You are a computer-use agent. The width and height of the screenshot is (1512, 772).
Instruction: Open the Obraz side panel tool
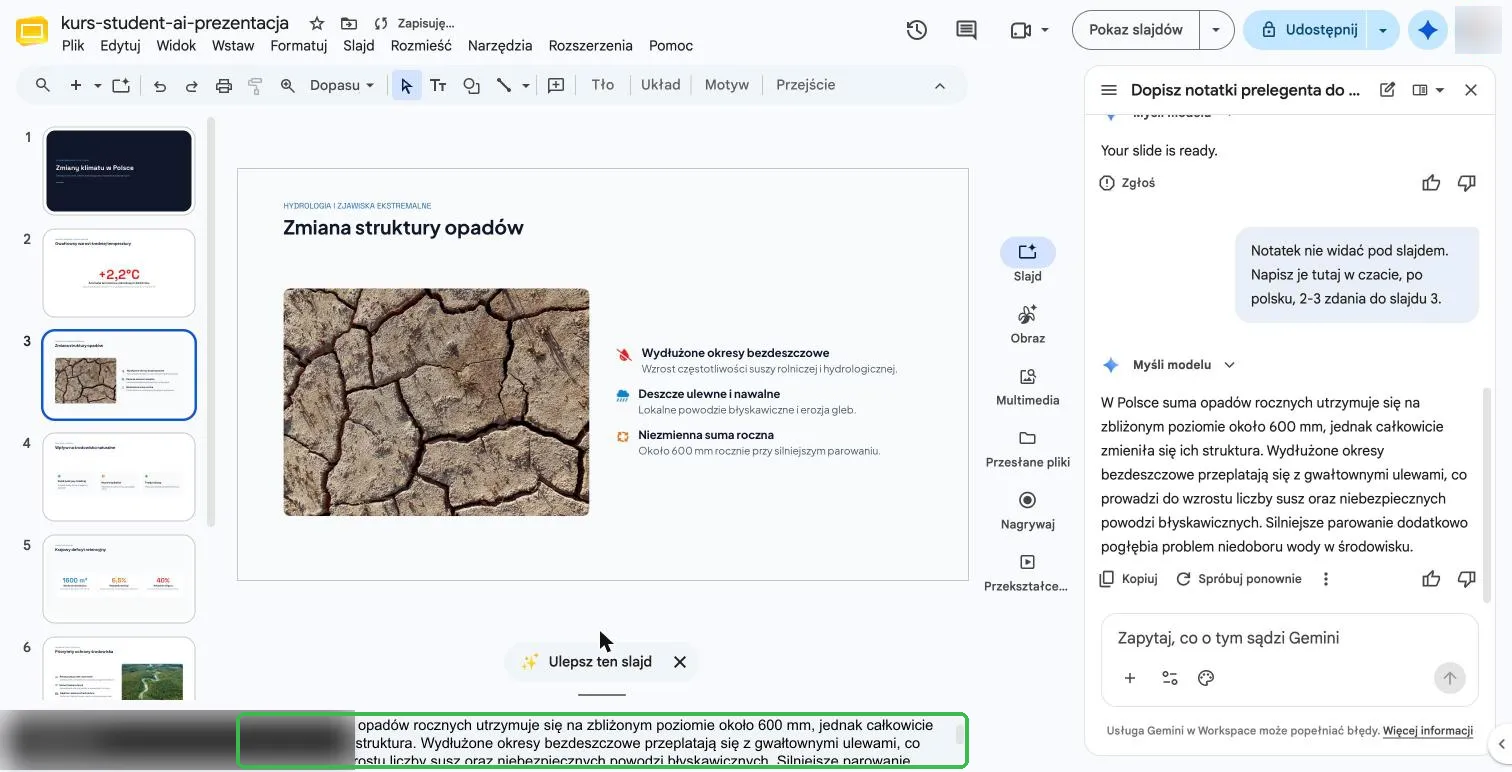(x=1028, y=325)
